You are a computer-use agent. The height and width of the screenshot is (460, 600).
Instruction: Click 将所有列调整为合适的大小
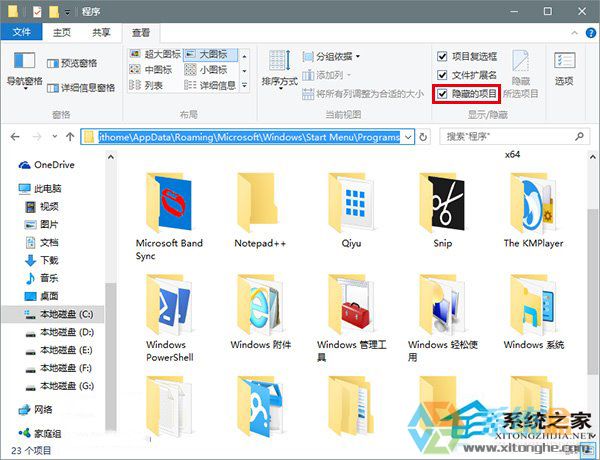(x=363, y=93)
